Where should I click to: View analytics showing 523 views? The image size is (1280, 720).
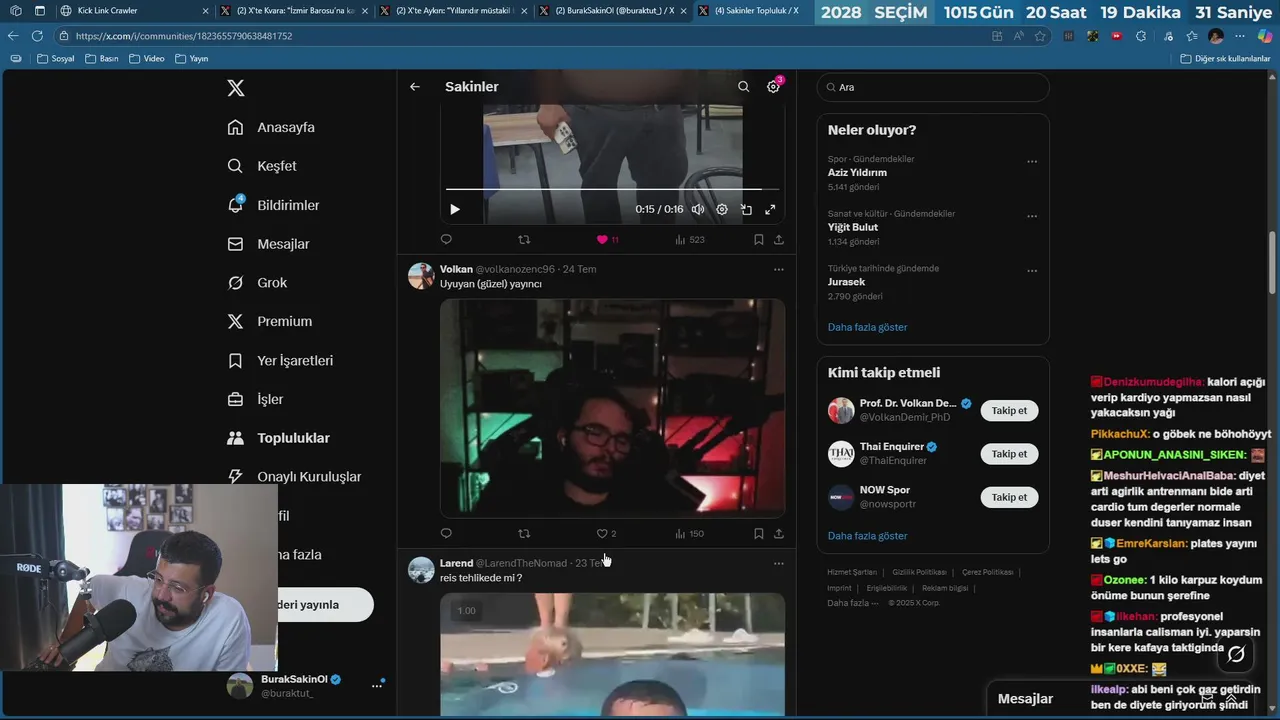coord(689,239)
